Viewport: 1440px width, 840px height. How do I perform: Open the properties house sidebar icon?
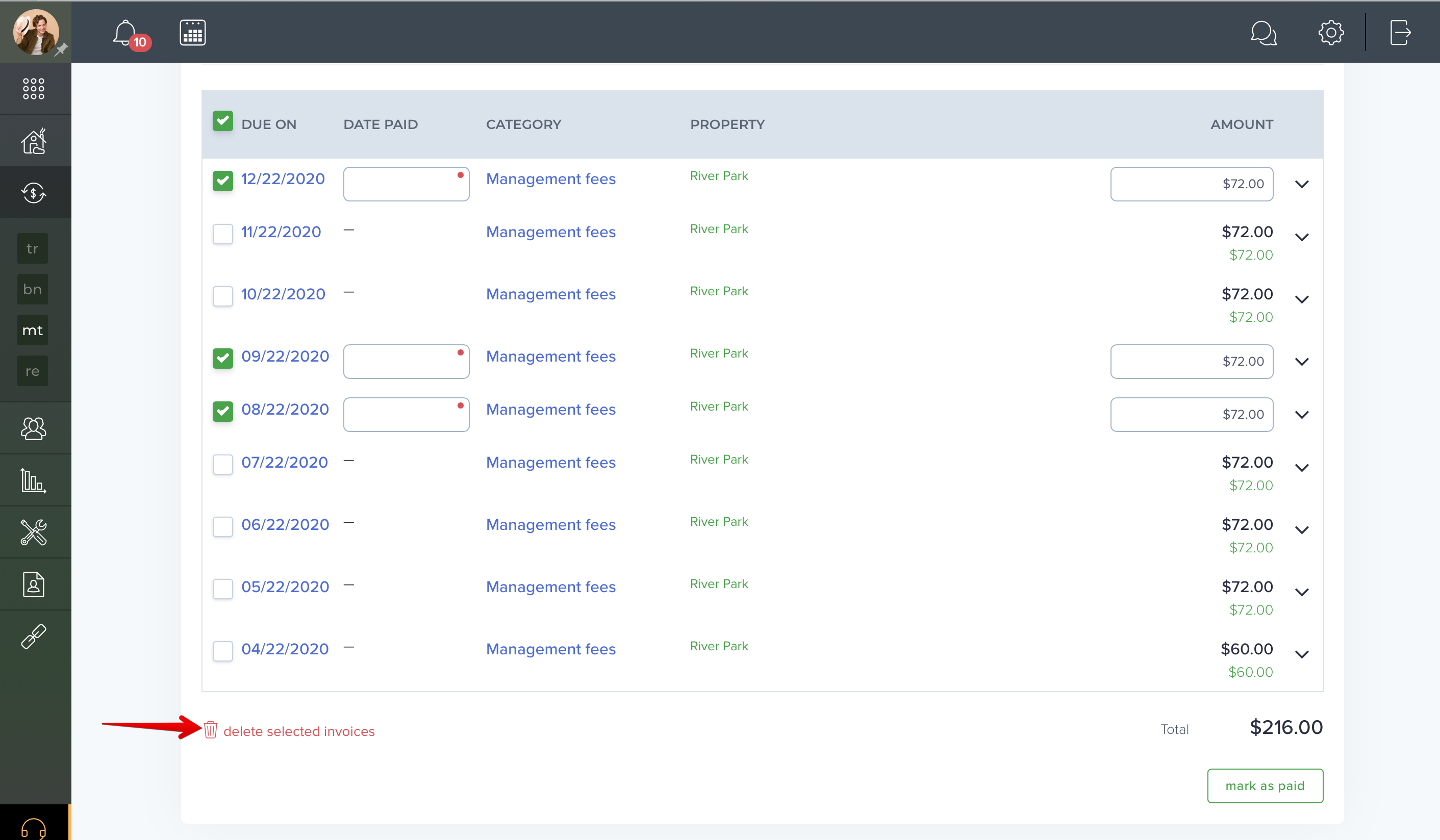point(34,141)
